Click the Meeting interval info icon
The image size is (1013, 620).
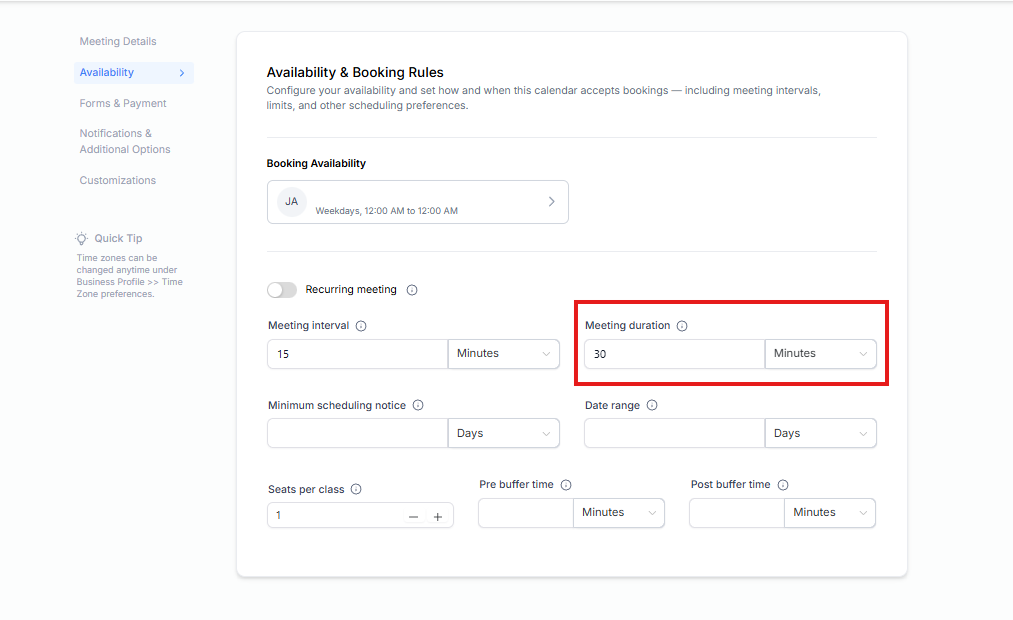(x=361, y=326)
